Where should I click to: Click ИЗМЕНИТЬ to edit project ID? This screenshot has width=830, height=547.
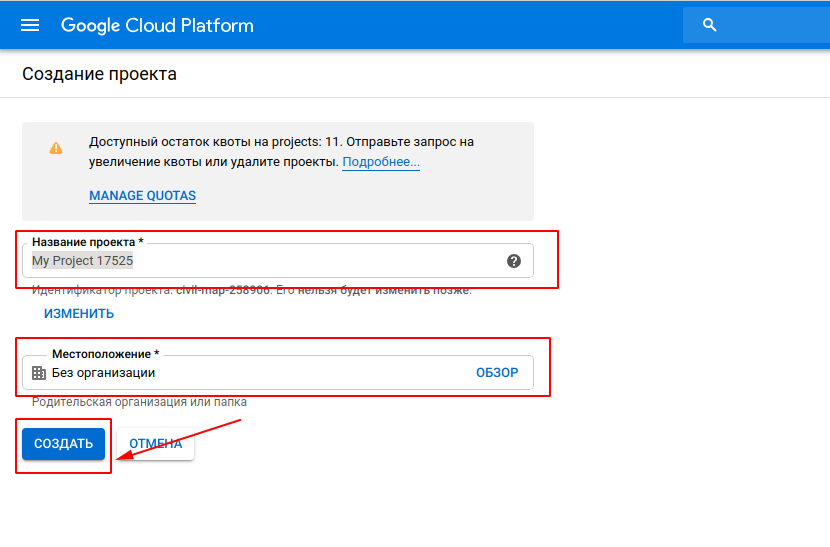(79, 313)
